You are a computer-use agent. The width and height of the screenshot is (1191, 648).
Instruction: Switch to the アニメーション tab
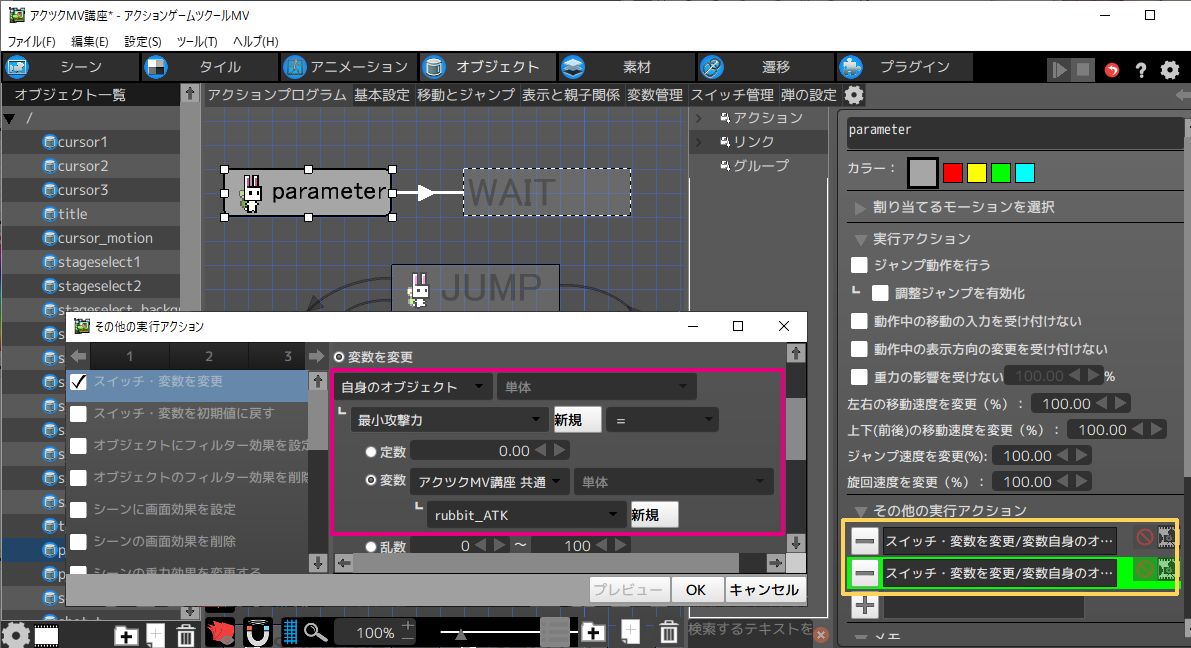pyautogui.click(x=347, y=68)
